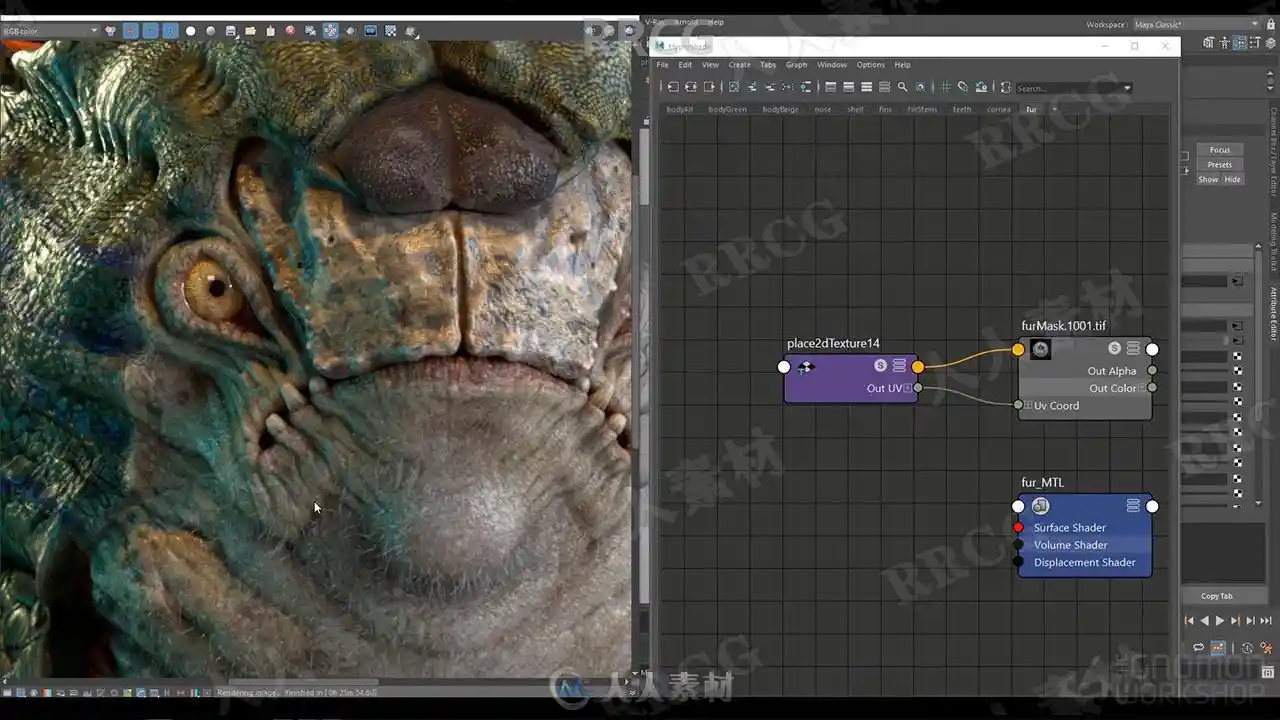Click the white alpha channel circle icon
Viewport: 1280px width, 720px height.
tap(191, 31)
